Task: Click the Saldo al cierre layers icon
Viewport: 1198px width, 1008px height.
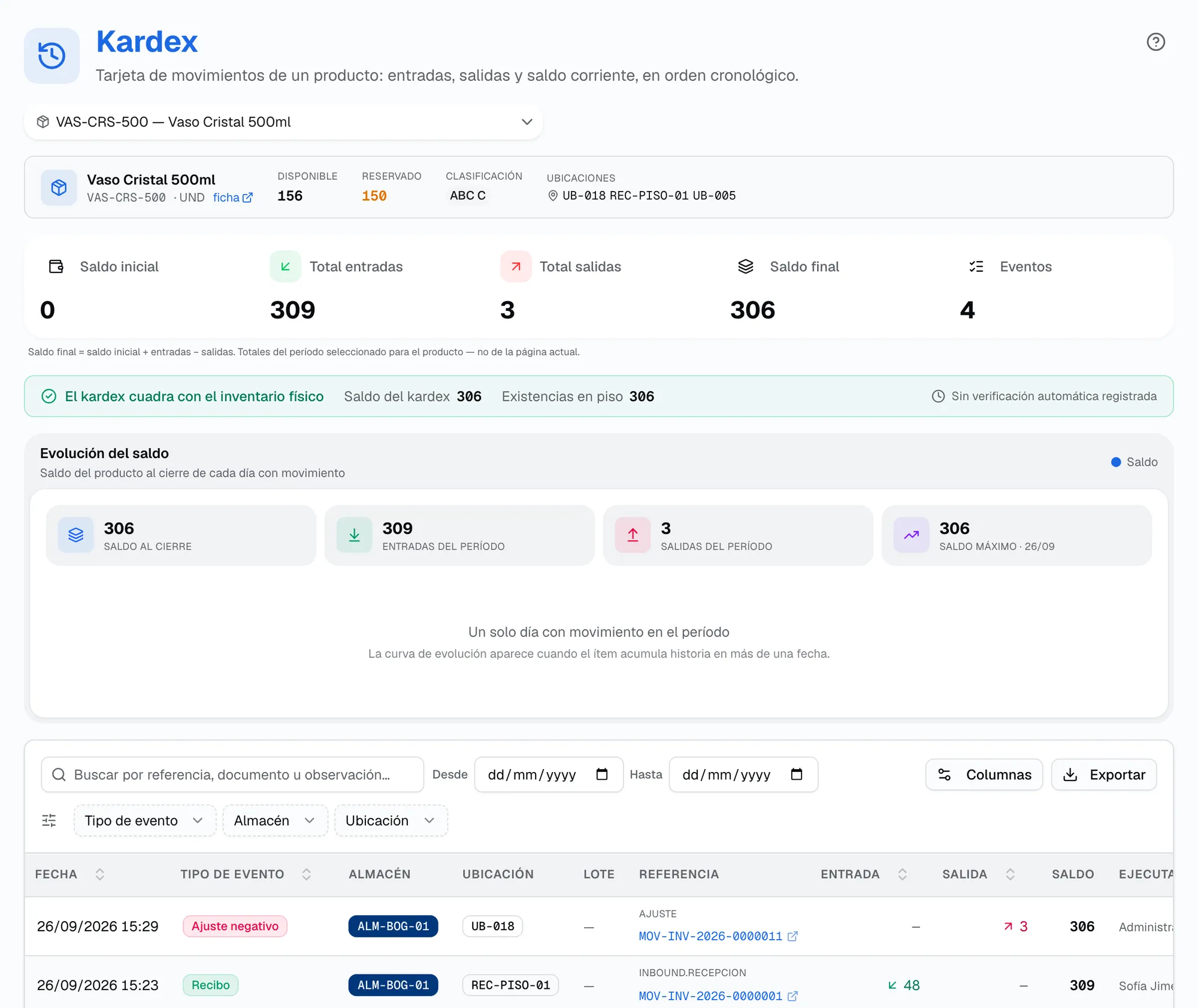Action: pyautogui.click(x=75, y=535)
